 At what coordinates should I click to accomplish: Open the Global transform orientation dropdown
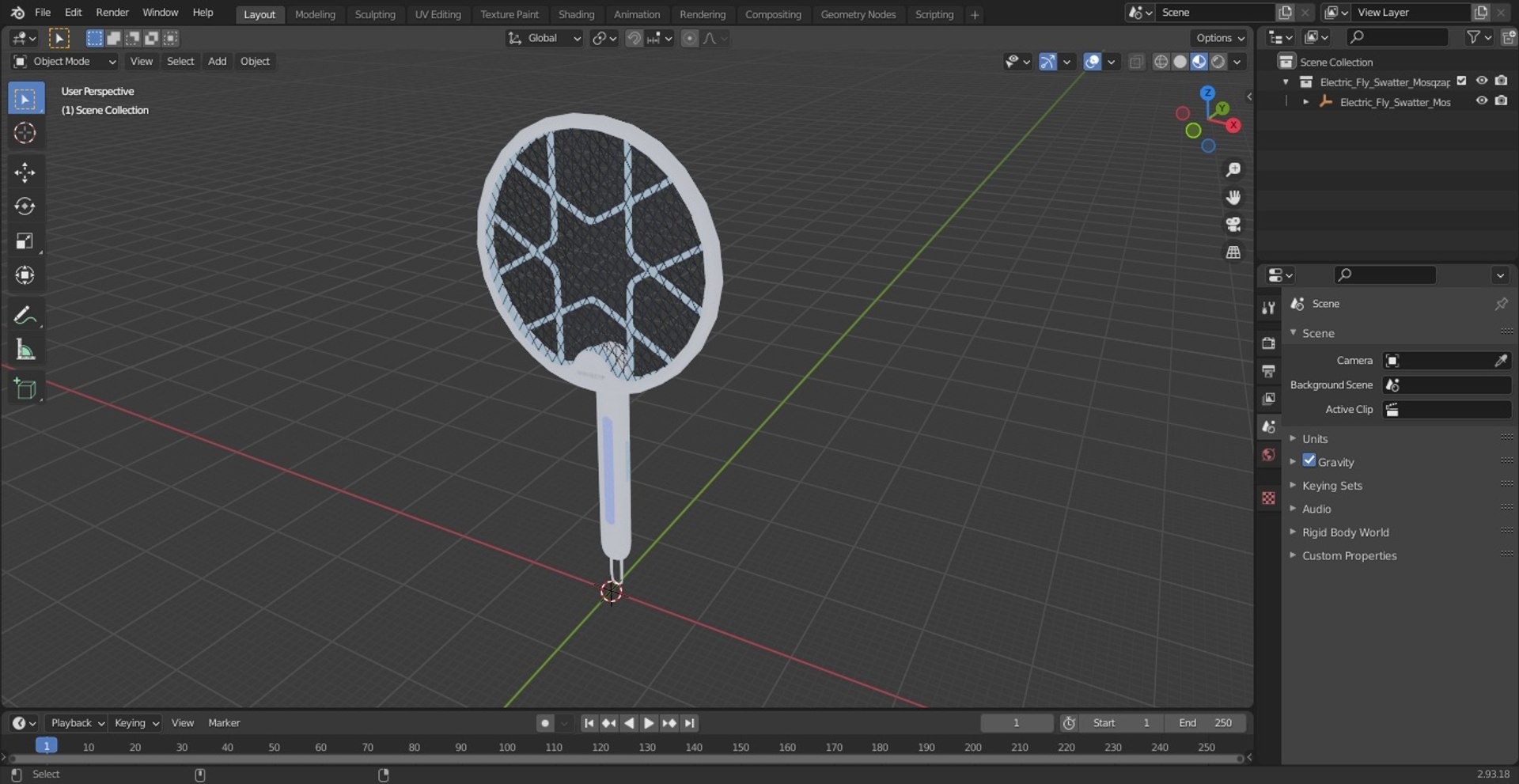click(544, 38)
